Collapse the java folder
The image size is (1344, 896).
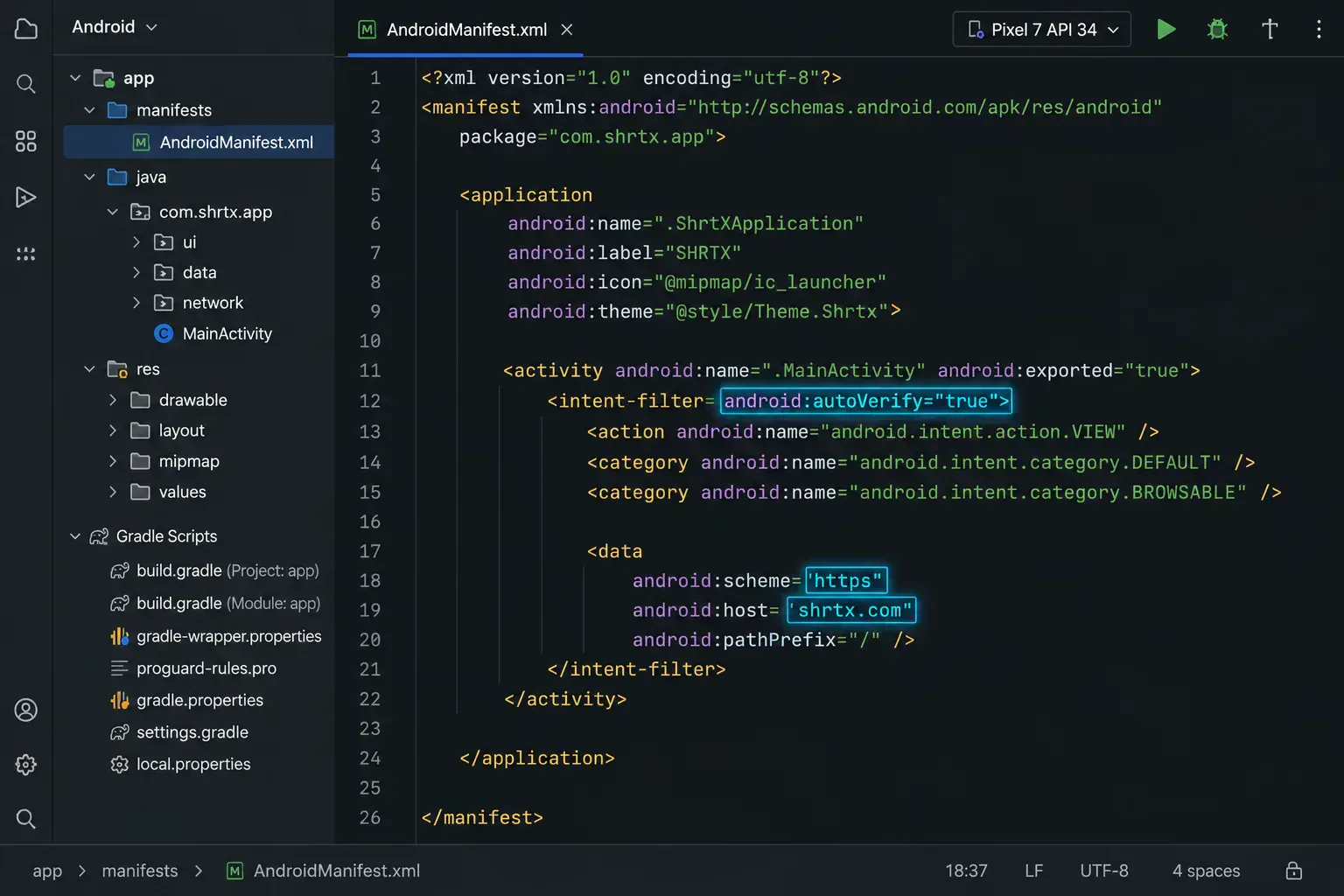tap(89, 177)
